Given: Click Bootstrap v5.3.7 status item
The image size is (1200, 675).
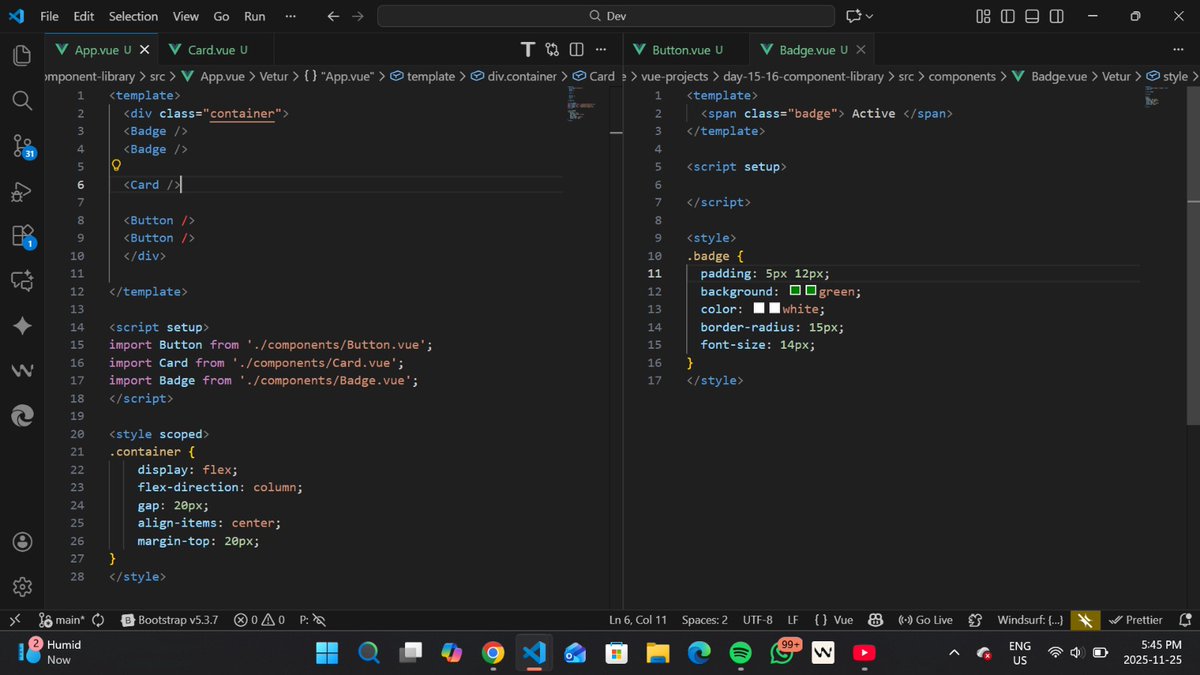Looking at the screenshot, I should click(170, 620).
